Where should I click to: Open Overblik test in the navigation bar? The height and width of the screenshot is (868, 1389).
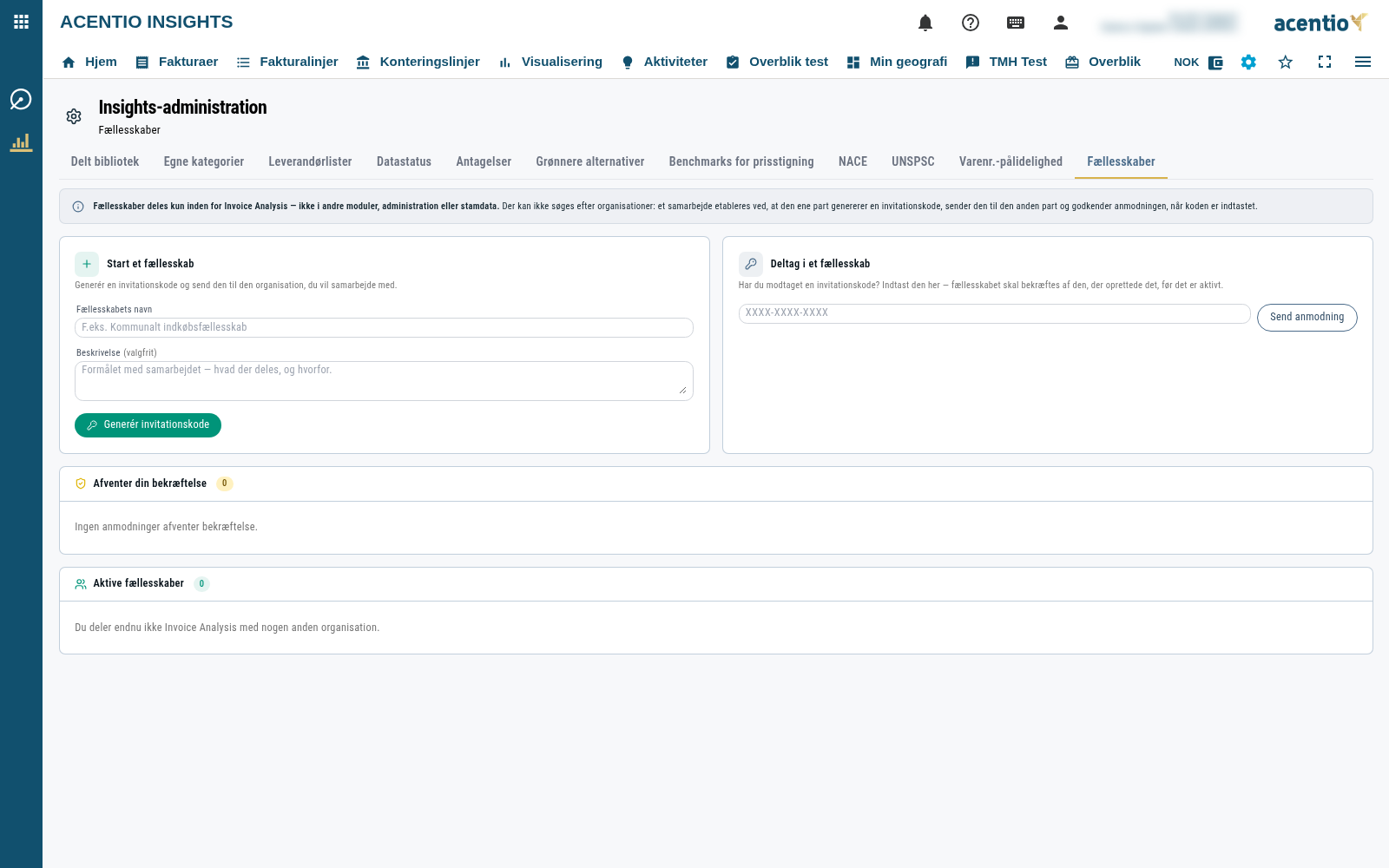777,62
